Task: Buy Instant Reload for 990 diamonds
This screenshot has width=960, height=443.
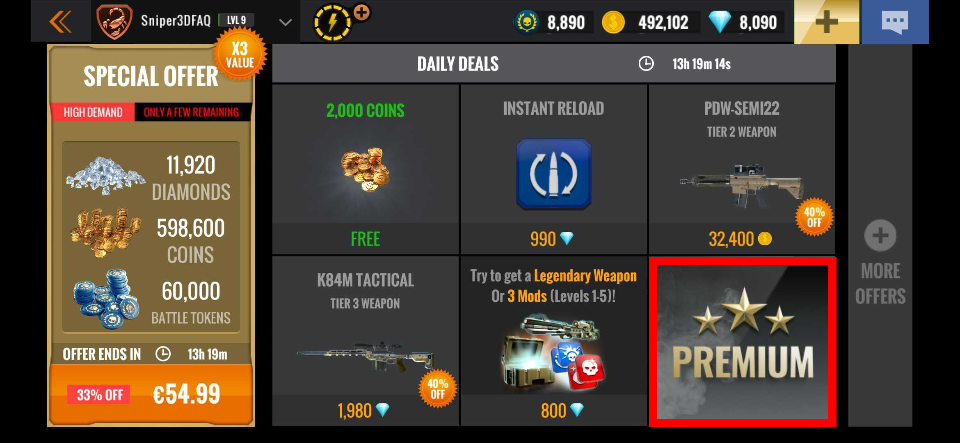Action: (553, 169)
